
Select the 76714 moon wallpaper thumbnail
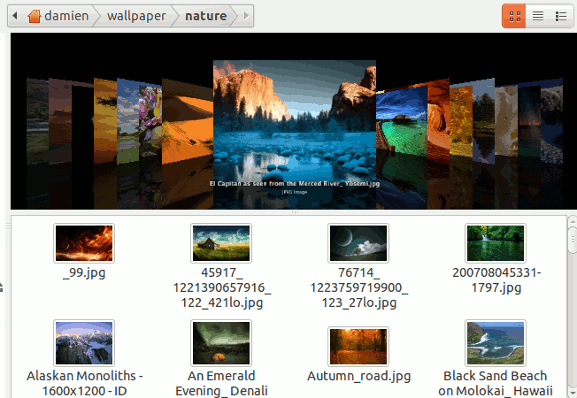pos(358,243)
